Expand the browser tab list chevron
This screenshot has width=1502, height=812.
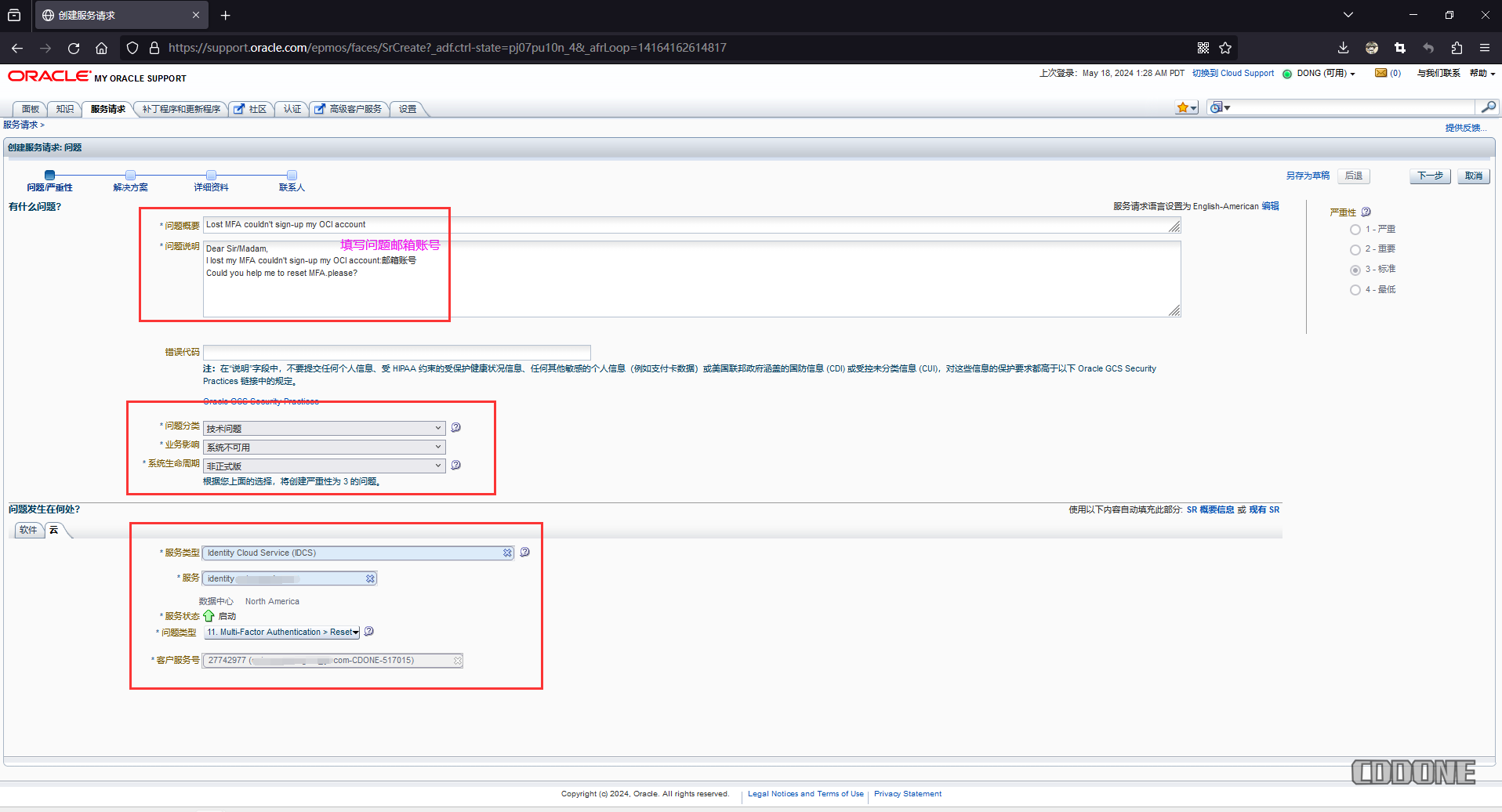click(x=1348, y=15)
